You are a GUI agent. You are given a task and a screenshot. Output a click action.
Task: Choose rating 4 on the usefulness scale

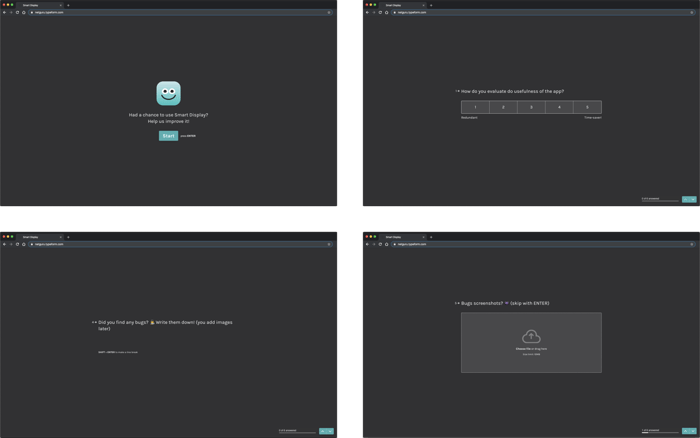559,107
